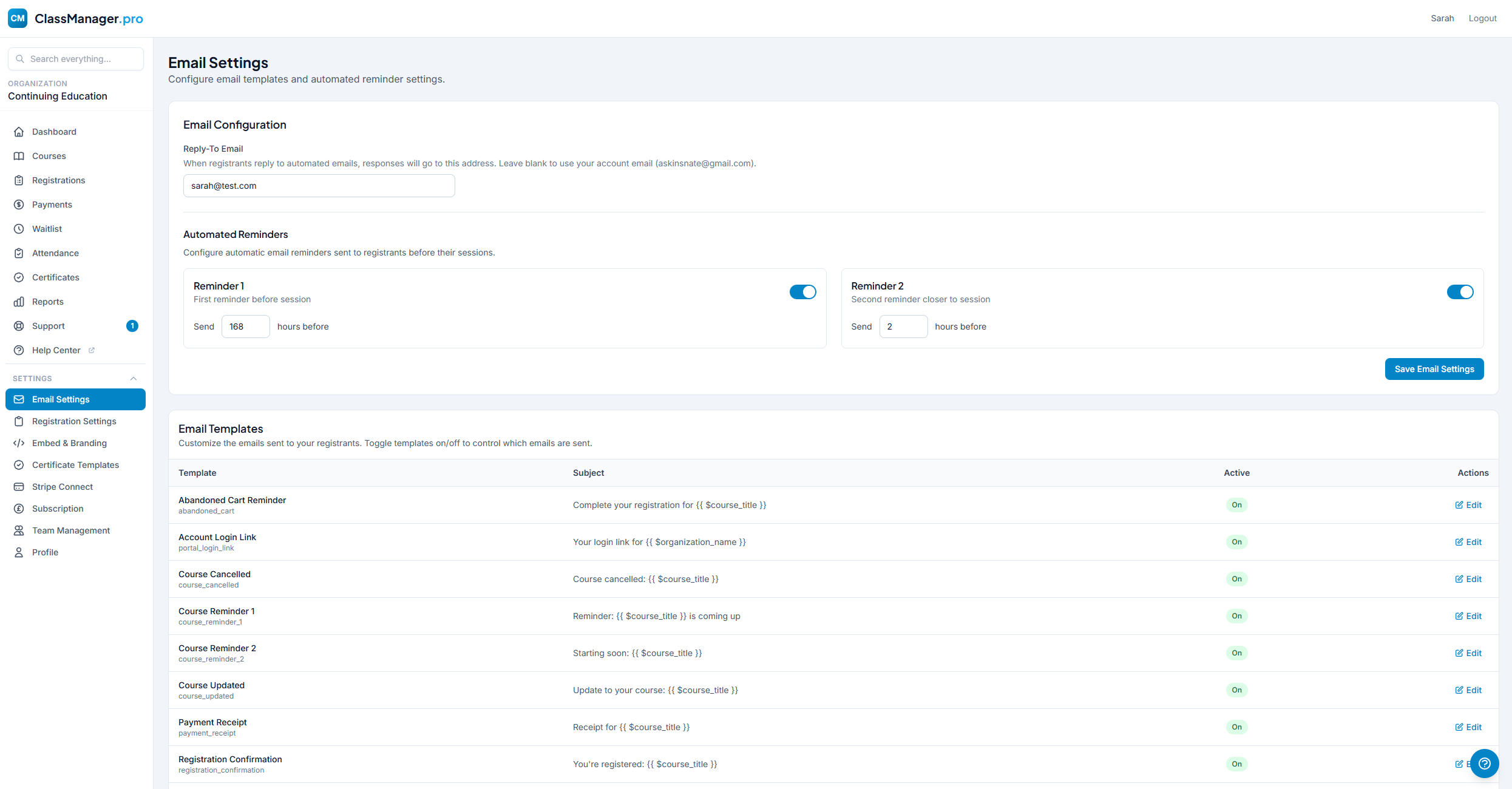Screen dimensions: 1512x789
Task: Click the Save Email Settings button
Action: [1434, 369]
